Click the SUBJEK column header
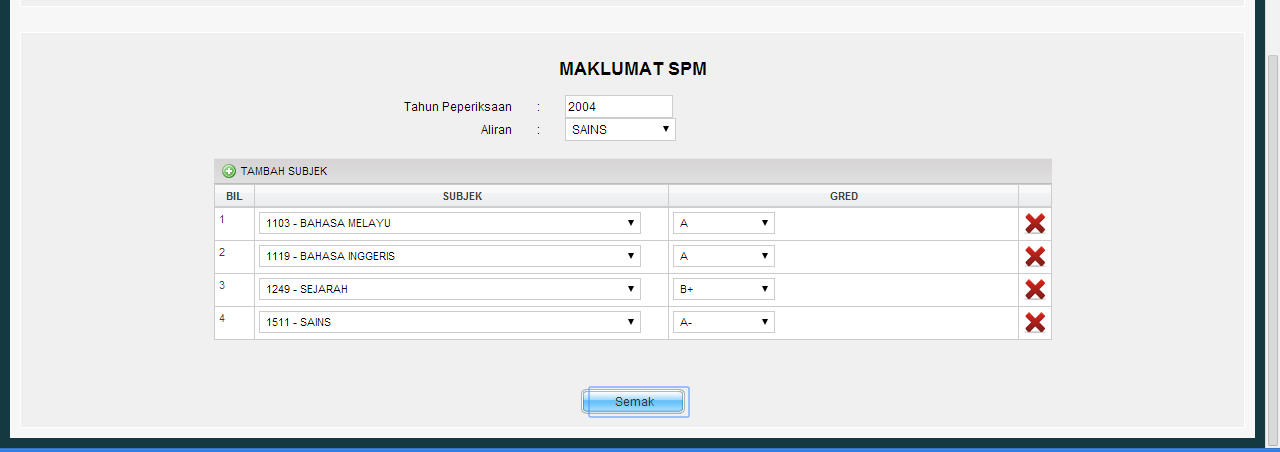The width and height of the screenshot is (1280, 452). pos(462,196)
